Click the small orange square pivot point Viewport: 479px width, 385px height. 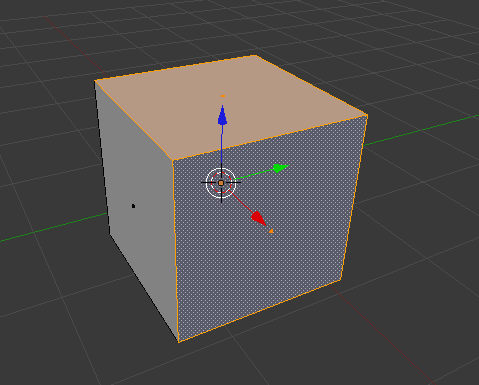tap(221, 183)
